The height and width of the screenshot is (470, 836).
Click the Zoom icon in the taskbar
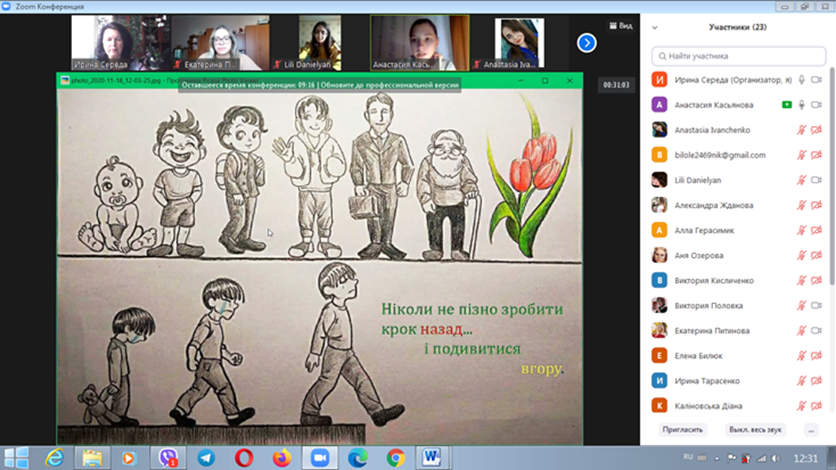click(320, 457)
